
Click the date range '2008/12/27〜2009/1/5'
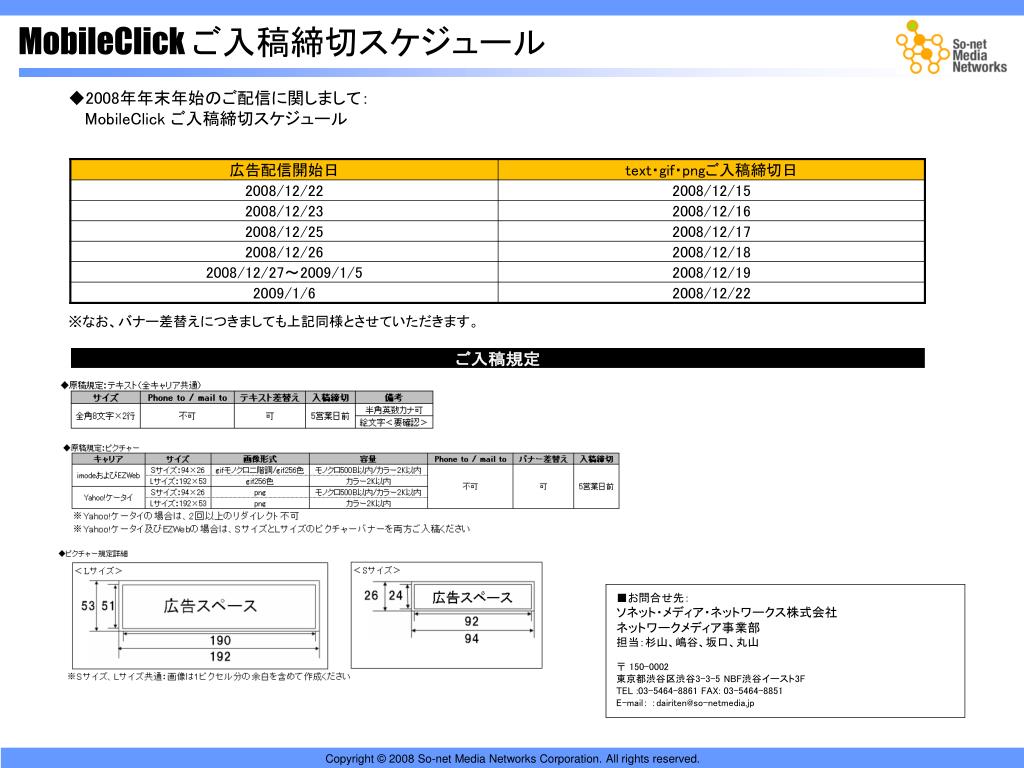tap(284, 272)
